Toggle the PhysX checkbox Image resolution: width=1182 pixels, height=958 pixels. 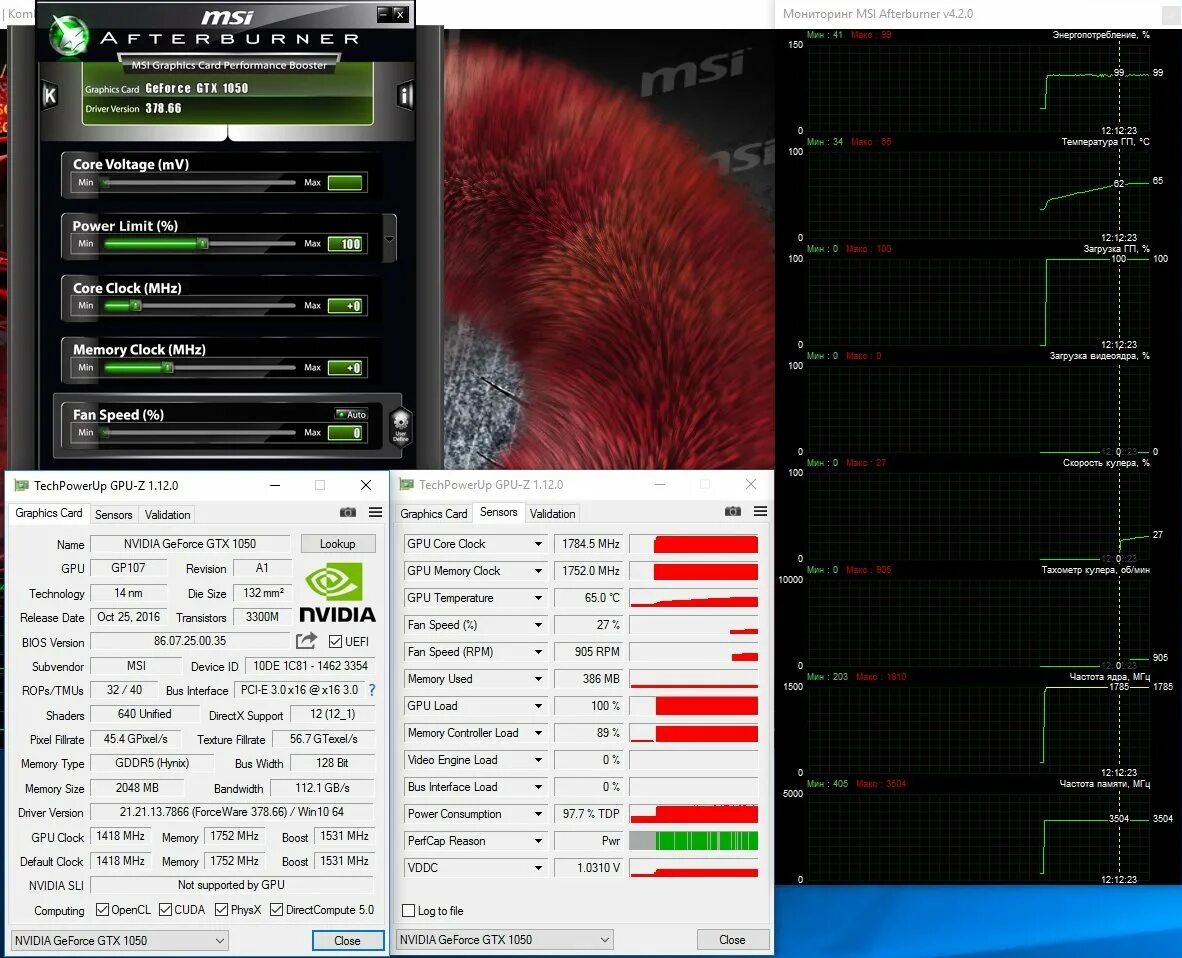(222, 910)
